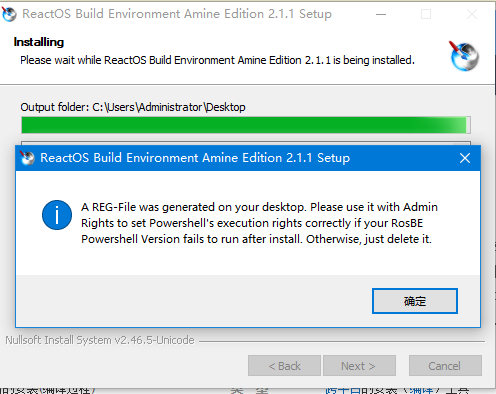The image size is (496, 394).
Task: Click the blue dialog title bar text
Action: (x=195, y=158)
